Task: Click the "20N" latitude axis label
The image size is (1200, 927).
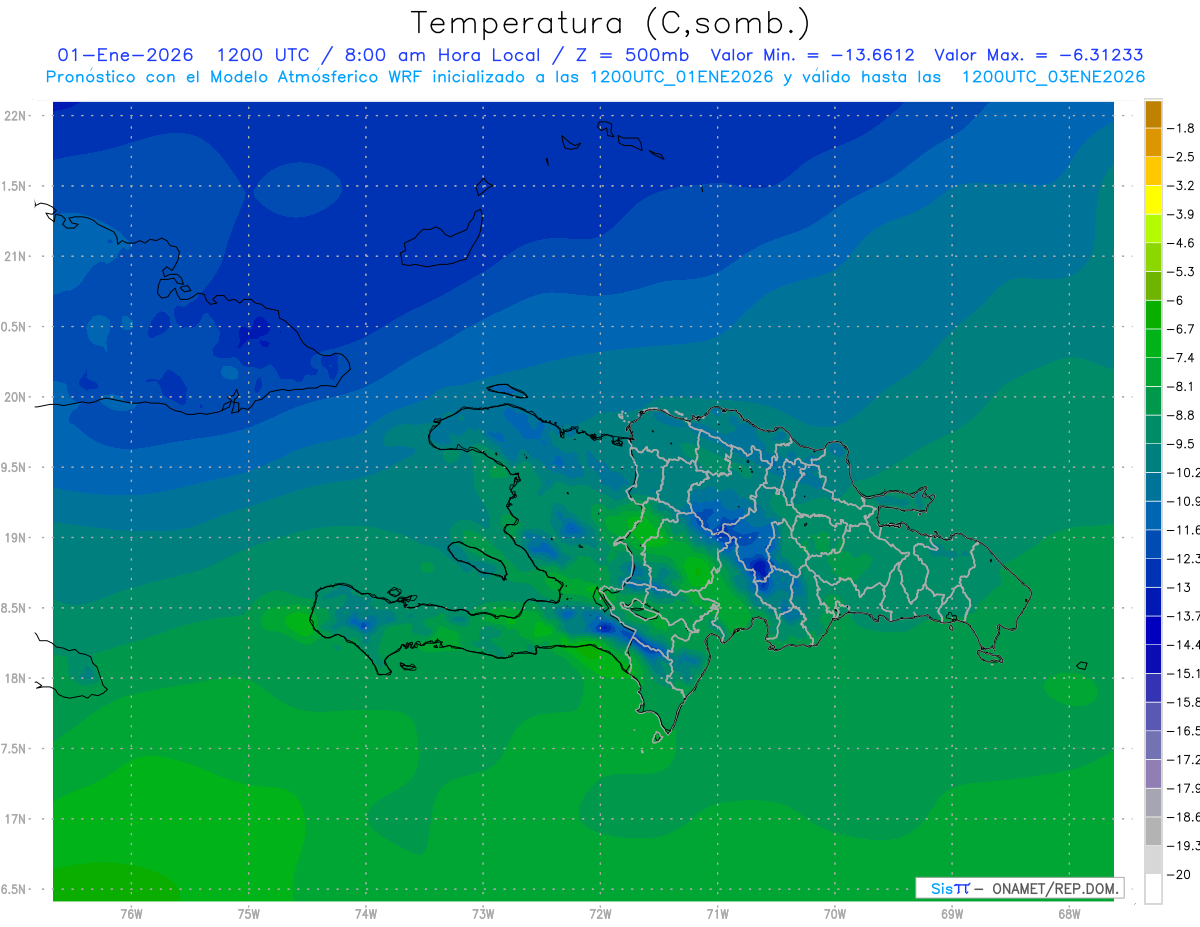Action: coord(16,397)
